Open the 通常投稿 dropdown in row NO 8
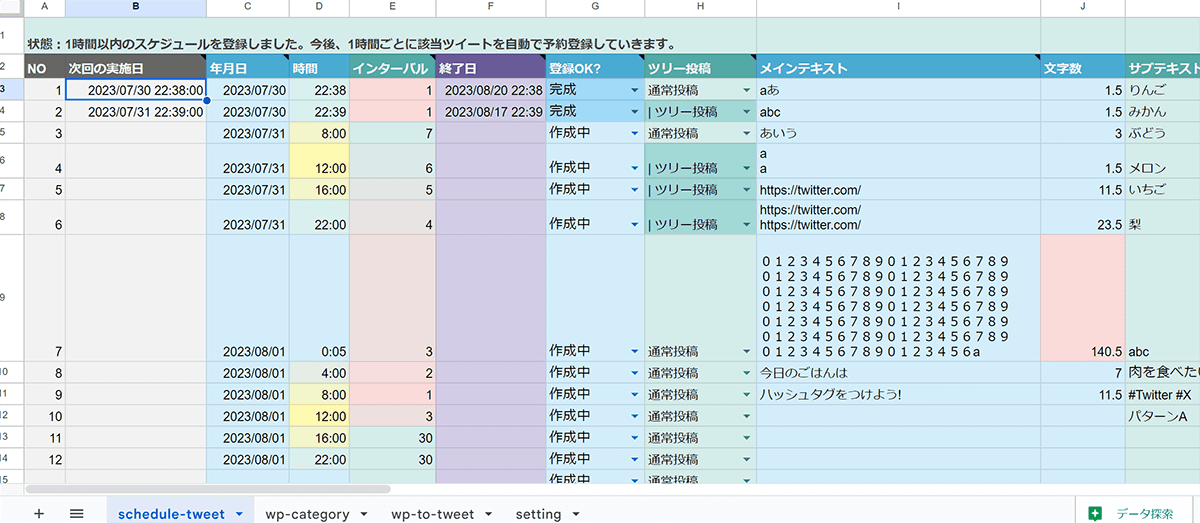1200x523 pixels. click(x=746, y=374)
